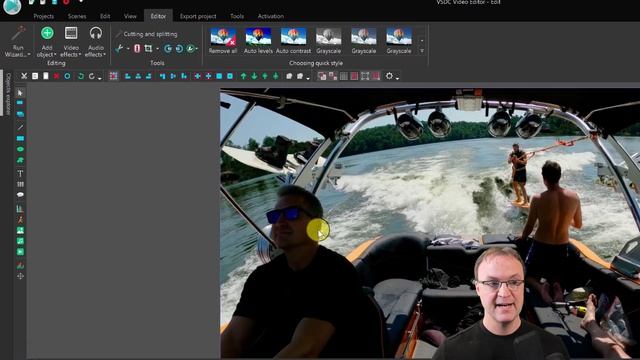Click the video preview canvas
The width and height of the screenshot is (640, 360).
click(430, 224)
